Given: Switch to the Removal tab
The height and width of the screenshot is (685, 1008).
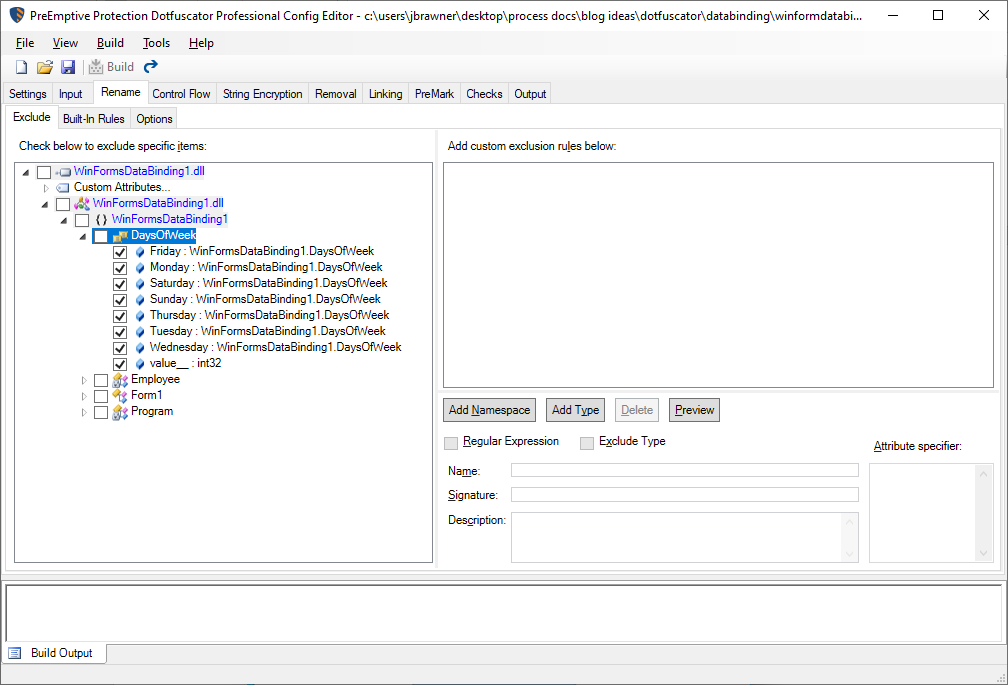Looking at the screenshot, I should [x=336, y=94].
